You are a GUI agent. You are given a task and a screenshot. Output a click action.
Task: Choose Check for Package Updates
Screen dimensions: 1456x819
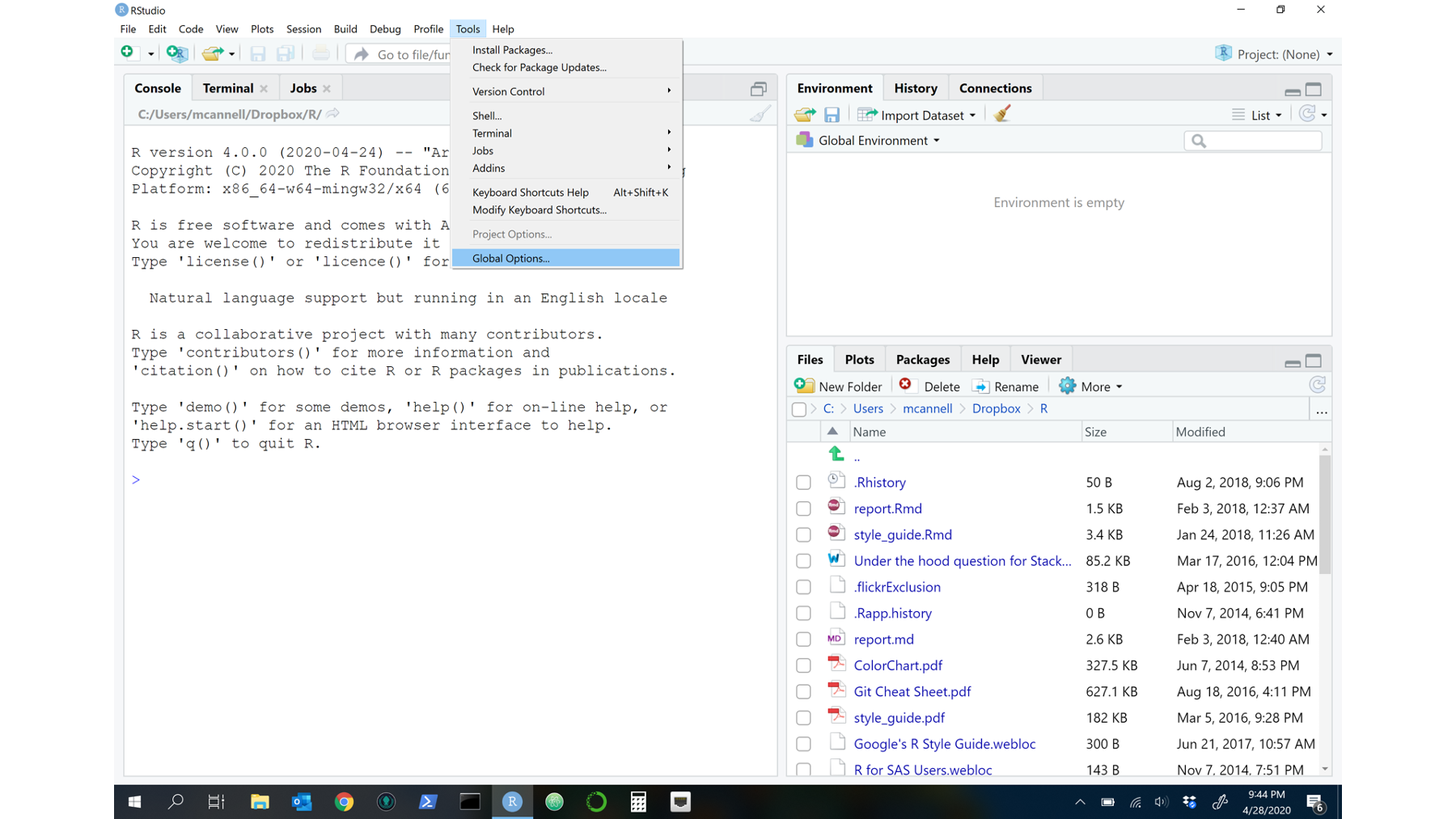pos(565,67)
